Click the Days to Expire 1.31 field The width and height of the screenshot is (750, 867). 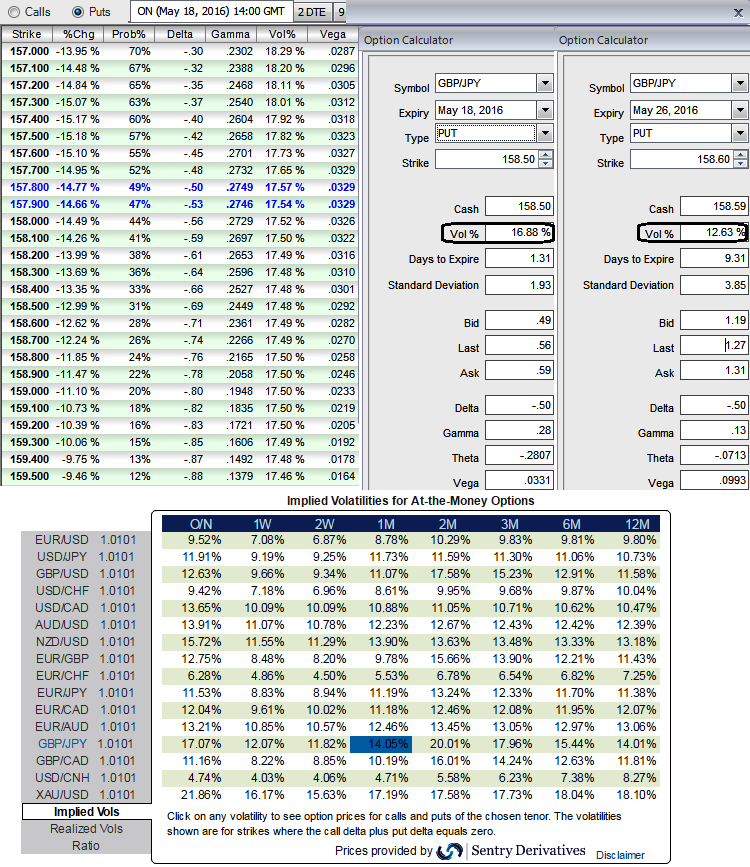(x=519, y=258)
